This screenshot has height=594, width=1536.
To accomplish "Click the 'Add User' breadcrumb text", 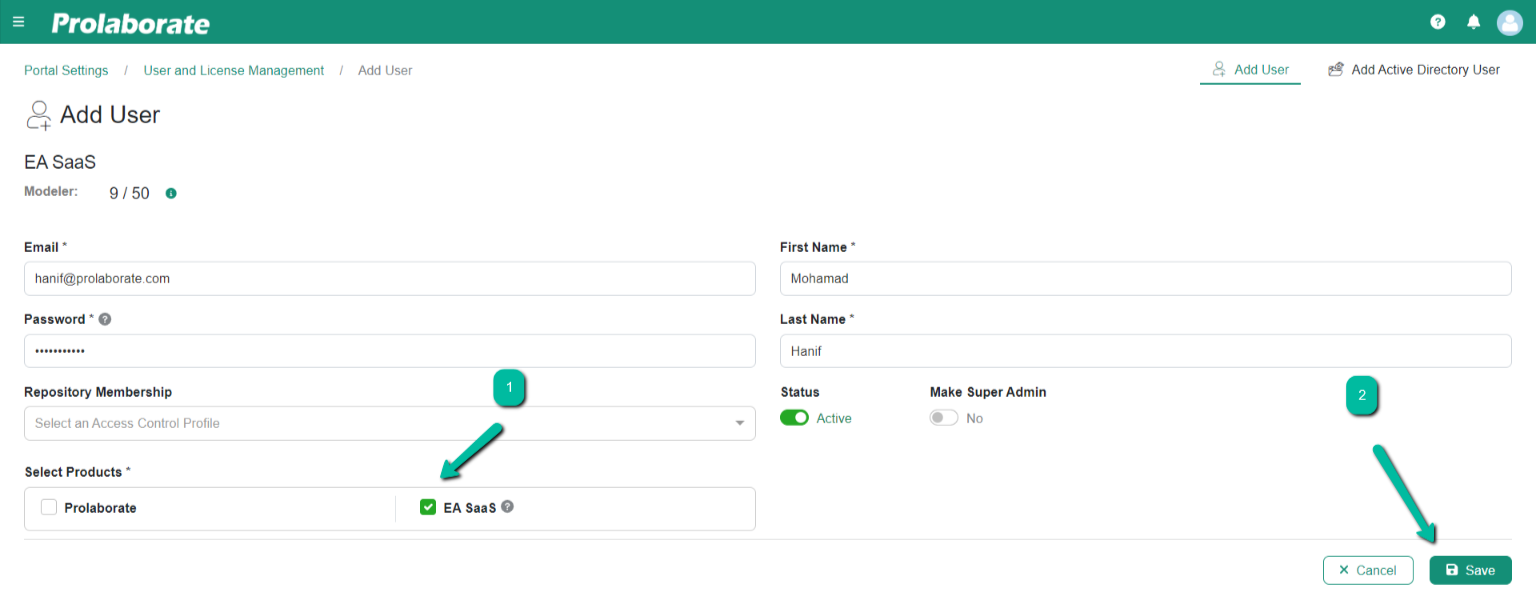I will [x=385, y=71].
